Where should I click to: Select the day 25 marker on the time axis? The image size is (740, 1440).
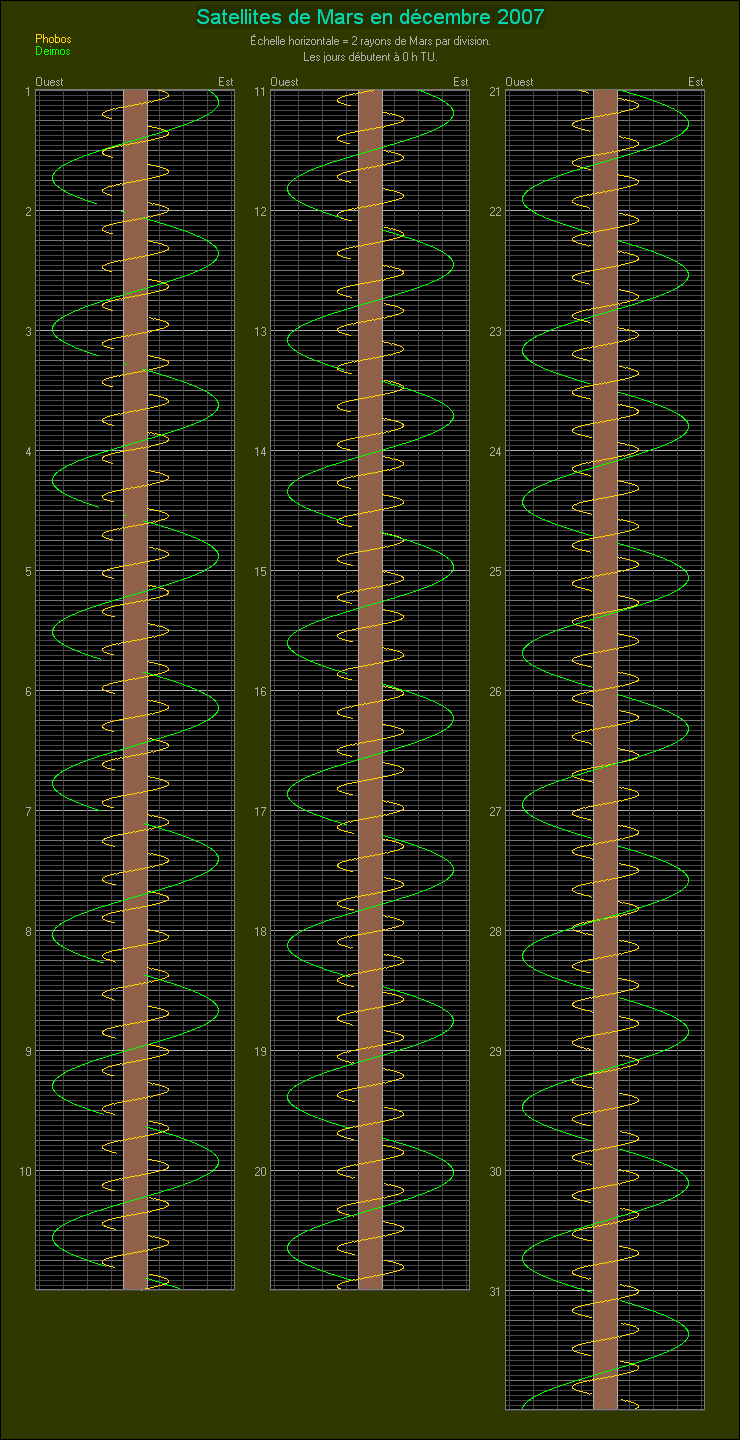coord(494,571)
